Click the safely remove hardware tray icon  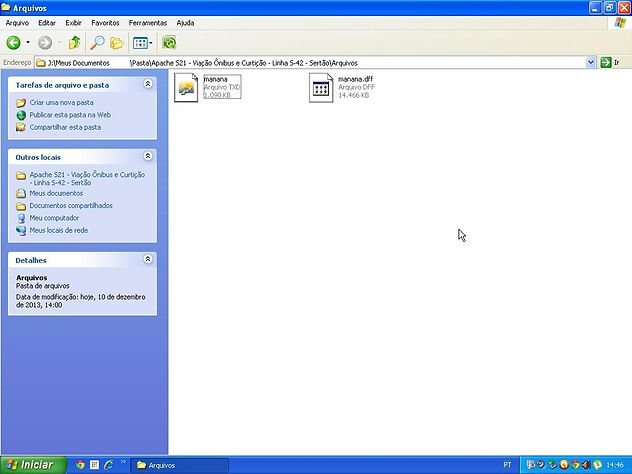point(553,465)
